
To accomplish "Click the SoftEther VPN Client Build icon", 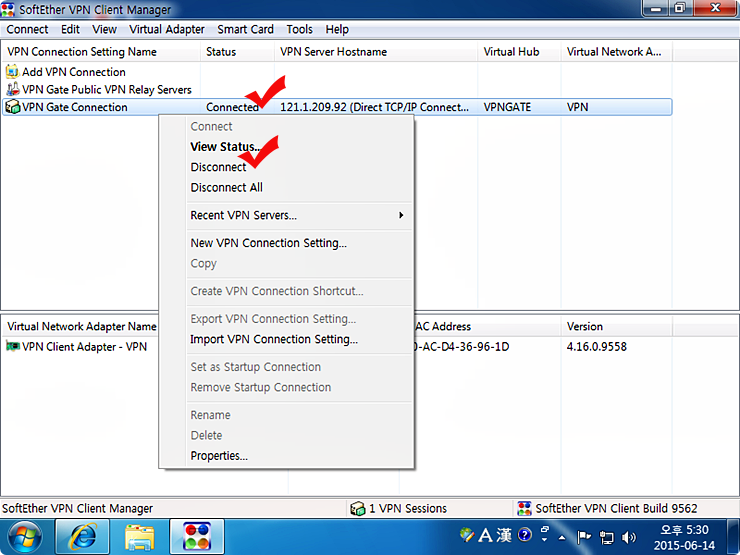I will (524, 508).
